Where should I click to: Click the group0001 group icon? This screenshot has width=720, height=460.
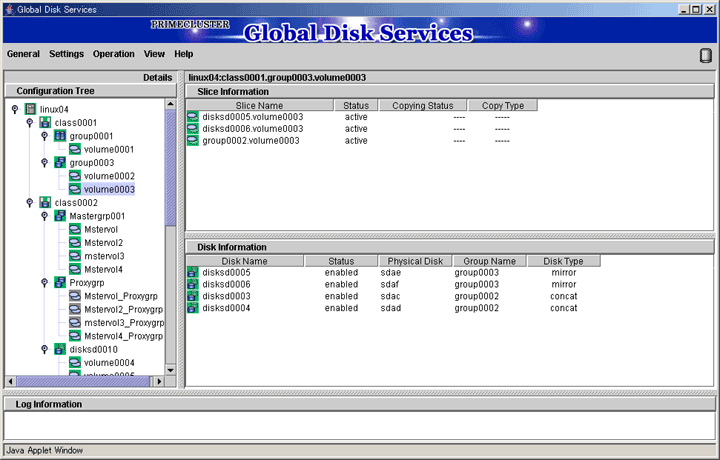tap(60, 135)
